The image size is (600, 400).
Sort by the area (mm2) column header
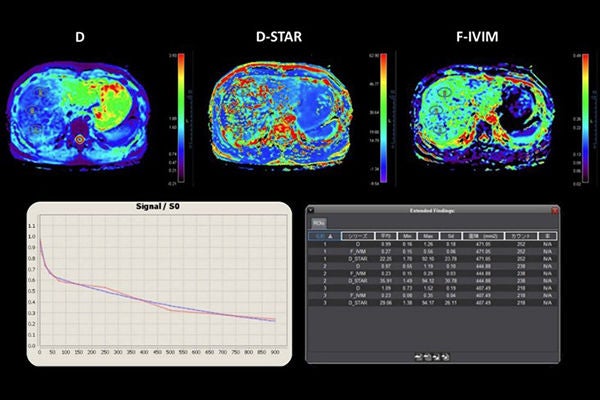483,236
